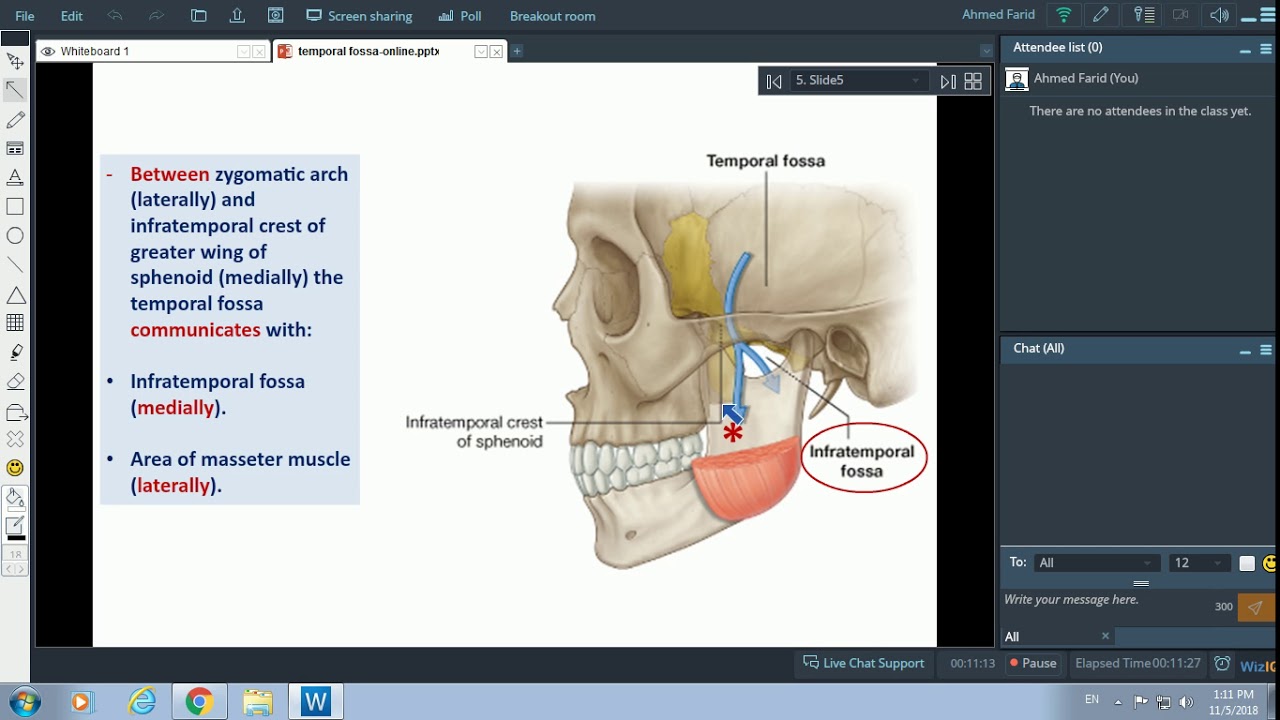The image size is (1280, 720).
Task: Select the straight line tool
Action: [15, 265]
